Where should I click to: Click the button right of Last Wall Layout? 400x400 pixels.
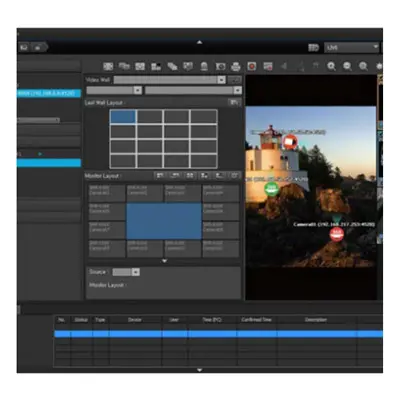pyautogui.click(x=235, y=102)
